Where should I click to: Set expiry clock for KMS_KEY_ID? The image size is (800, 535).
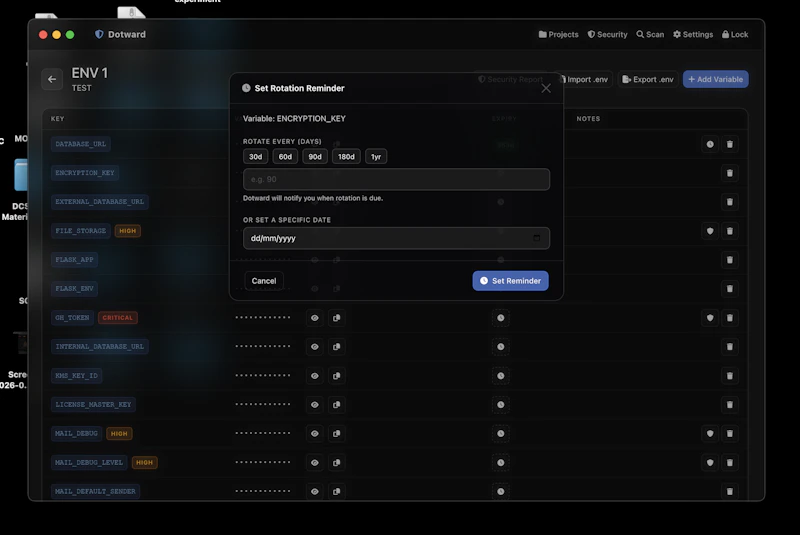click(x=501, y=376)
